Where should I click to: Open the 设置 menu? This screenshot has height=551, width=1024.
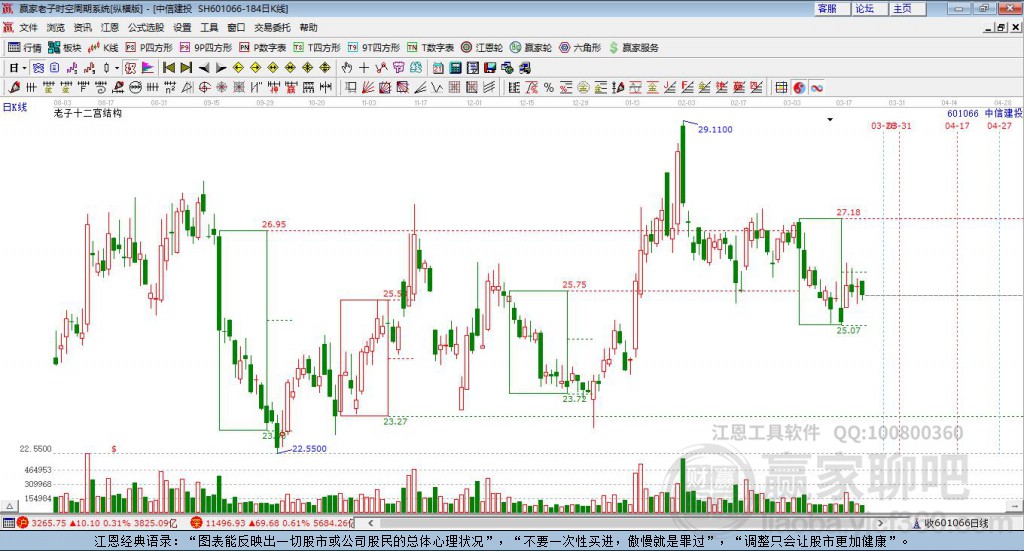click(182, 27)
